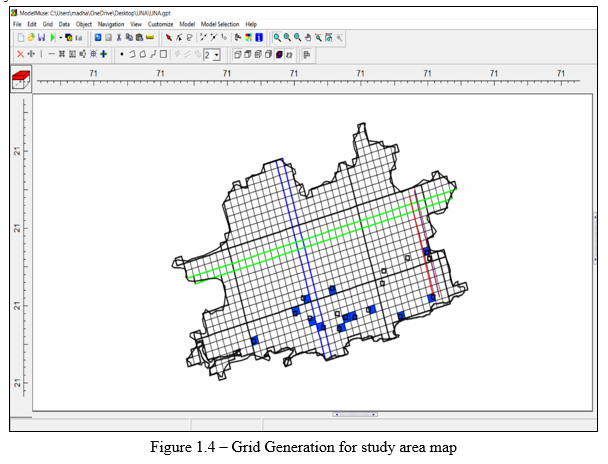Open the Model menu
This screenshot has width=608, height=464.
point(187,24)
